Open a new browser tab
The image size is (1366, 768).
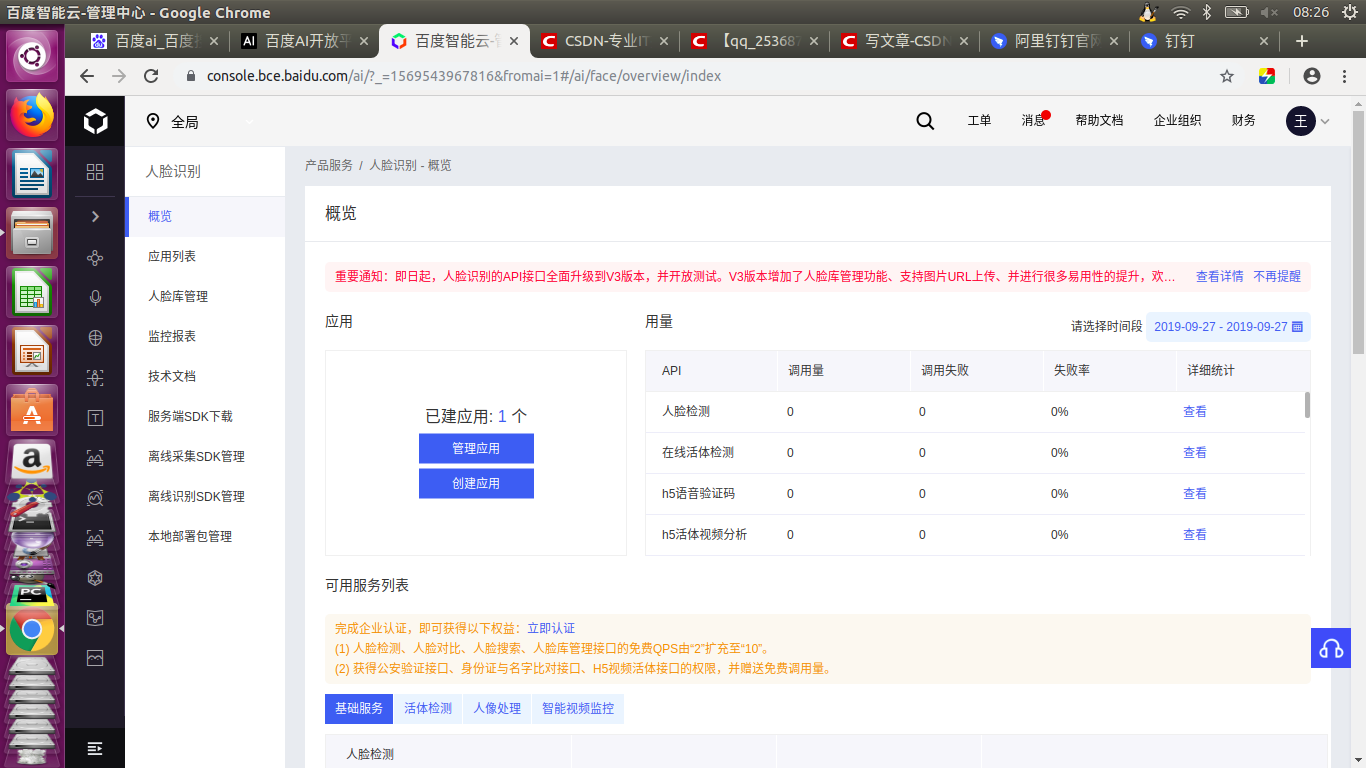click(x=1301, y=41)
